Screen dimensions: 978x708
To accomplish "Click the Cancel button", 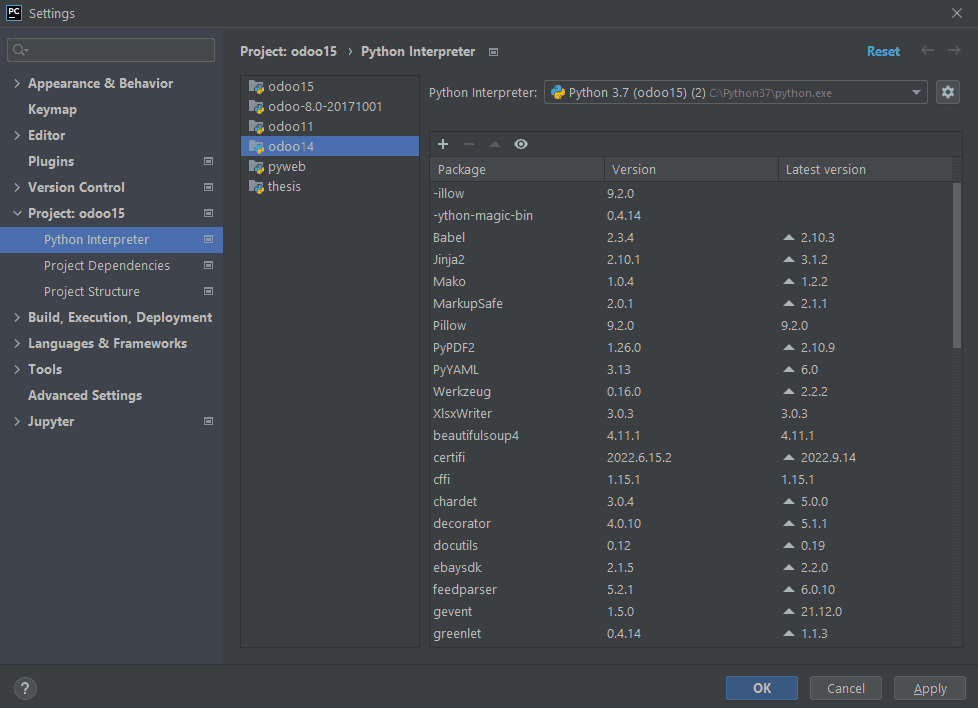I will [x=846, y=688].
